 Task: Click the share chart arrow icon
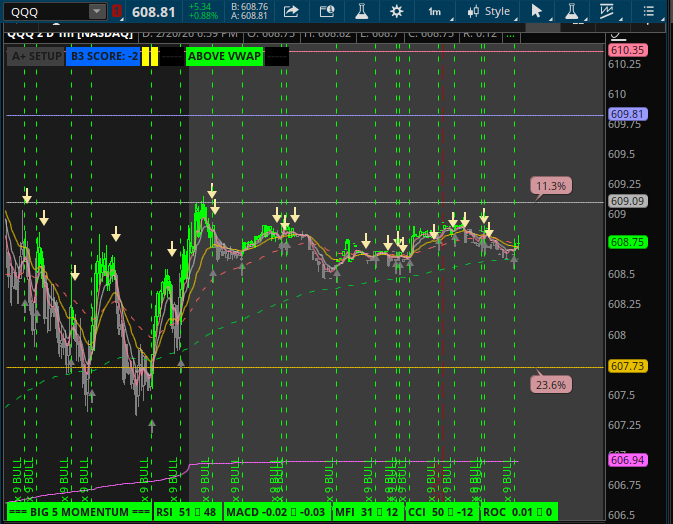point(291,12)
